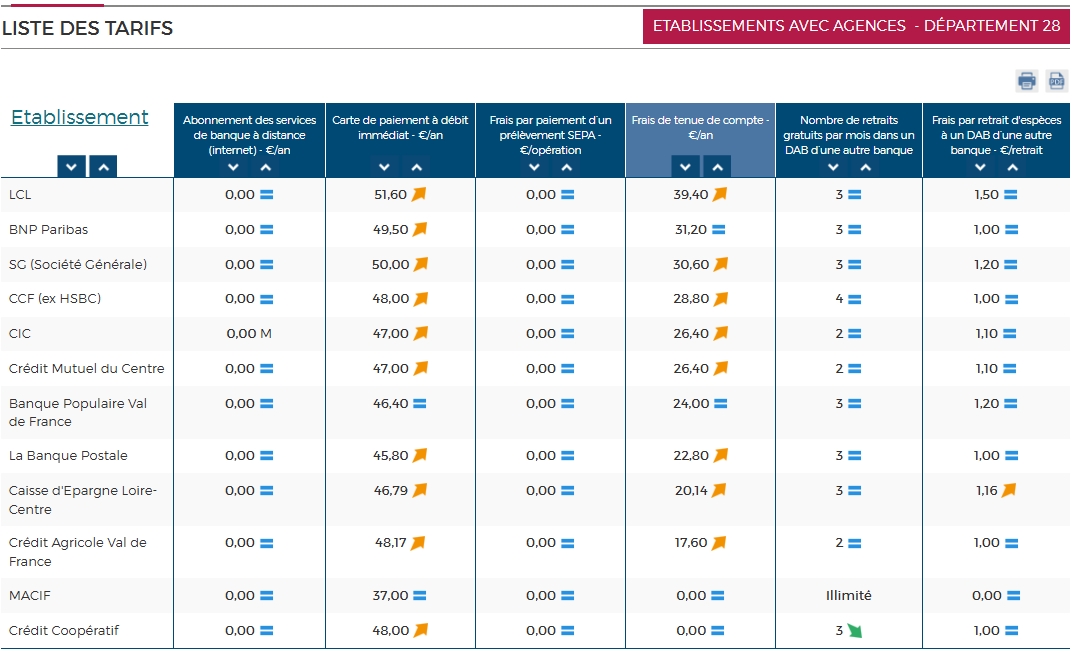Click the equal icon beside BNP Paribas 31,20
The image size is (1073, 653).
click(719, 229)
